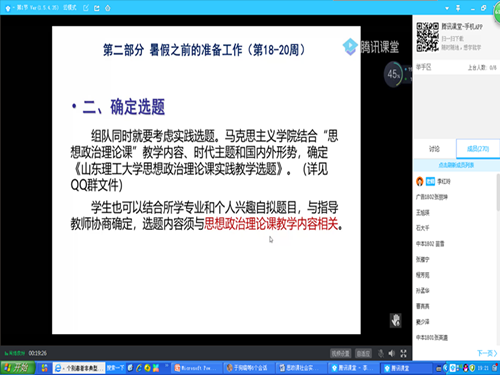Image resolution: width=500 pixels, height=375 pixels.
Task: Click the 45% circular progress indicator
Action: pyautogui.click(x=394, y=74)
